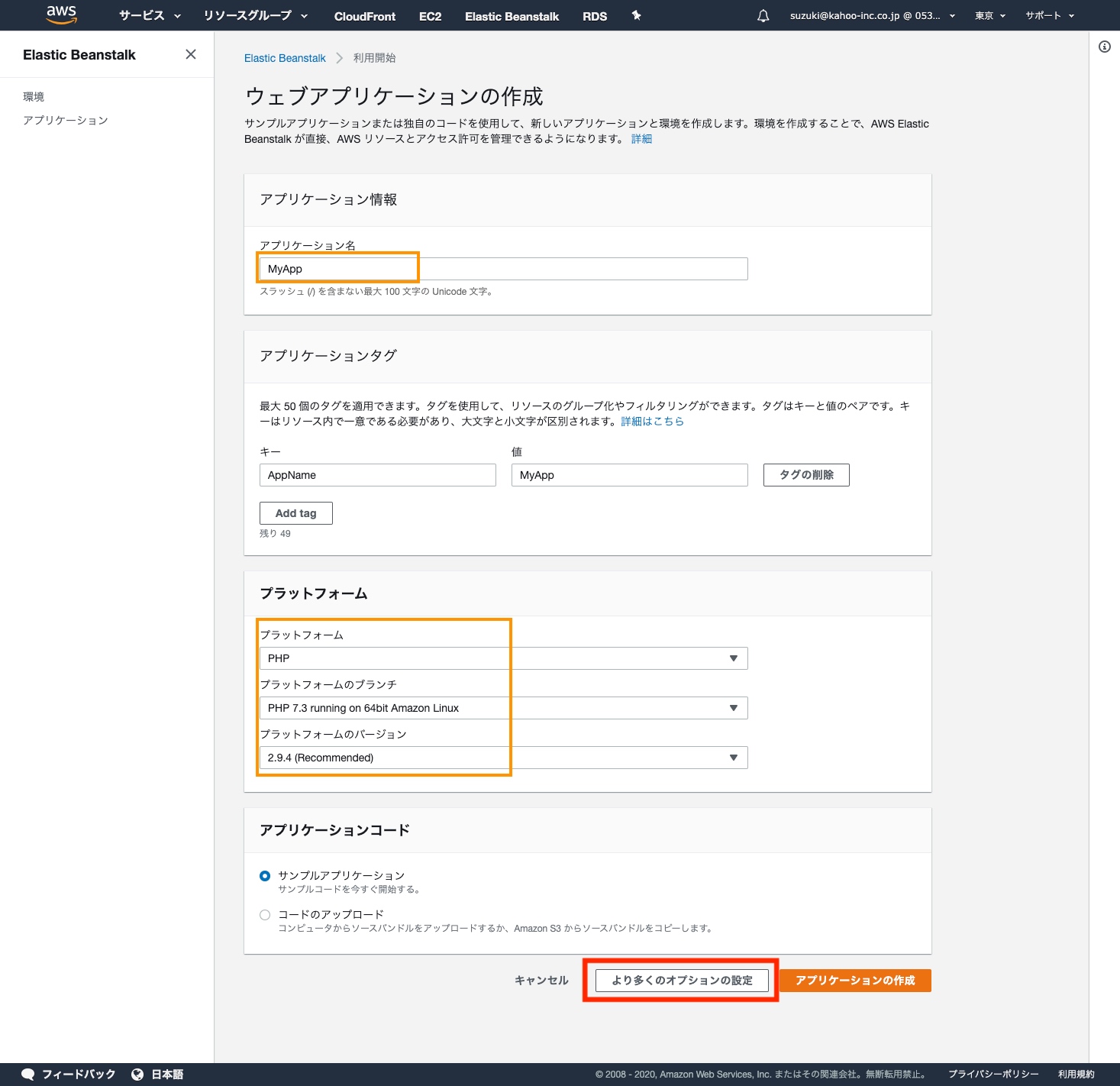Click the globe language icon
This screenshot has height=1086, width=1120.
(x=137, y=1074)
